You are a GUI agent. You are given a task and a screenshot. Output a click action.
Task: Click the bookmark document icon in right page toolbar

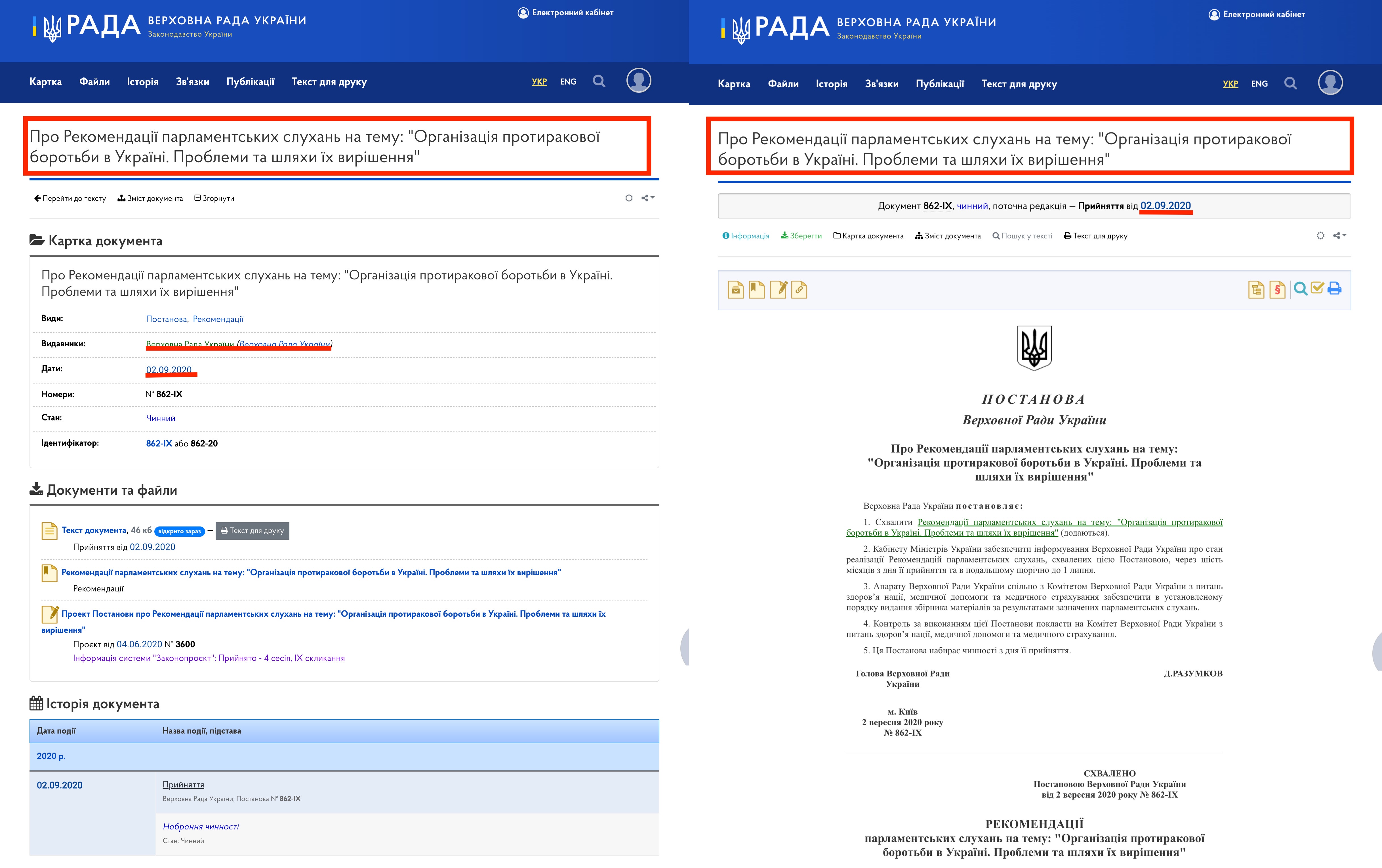pyautogui.click(x=757, y=290)
